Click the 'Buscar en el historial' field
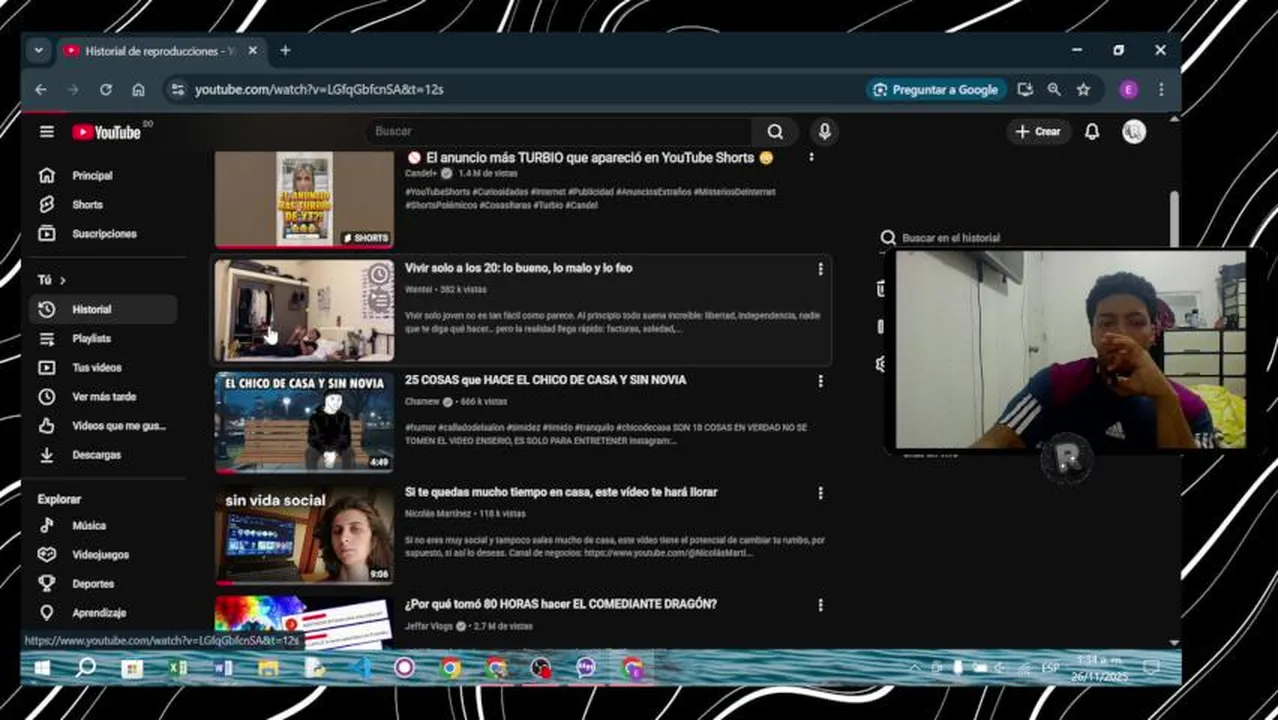 [x=950, y=238]
